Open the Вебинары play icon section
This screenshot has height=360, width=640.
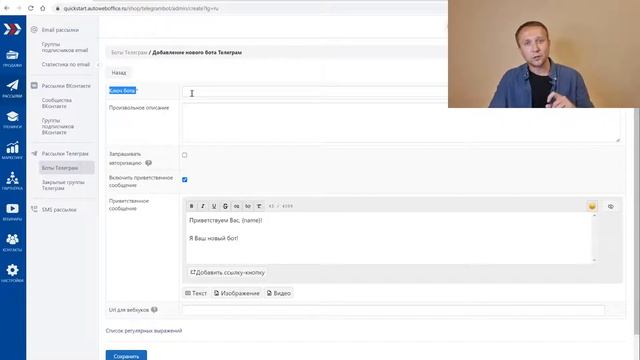12,212
